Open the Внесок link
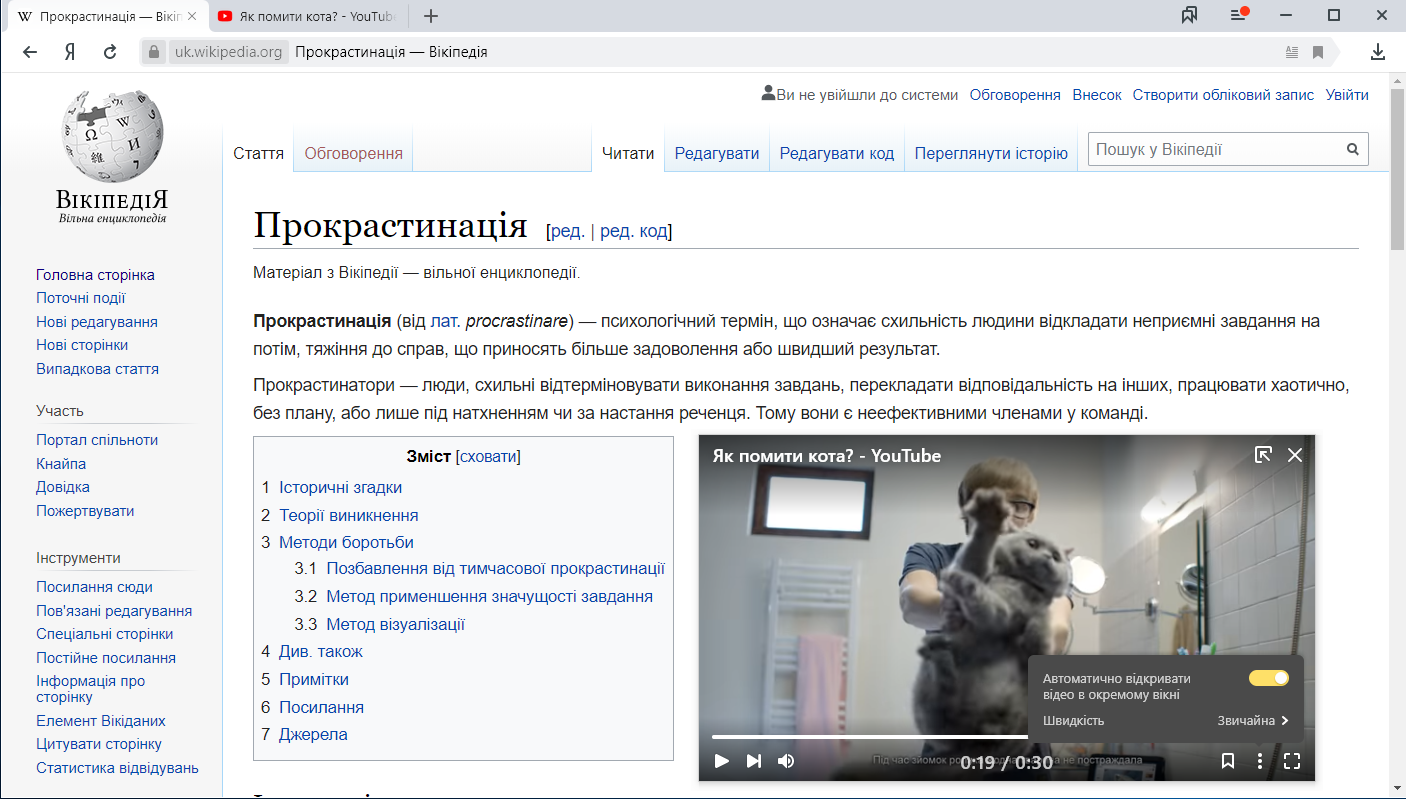This screenshot has width=1406, height=799. coord(1097,95)
